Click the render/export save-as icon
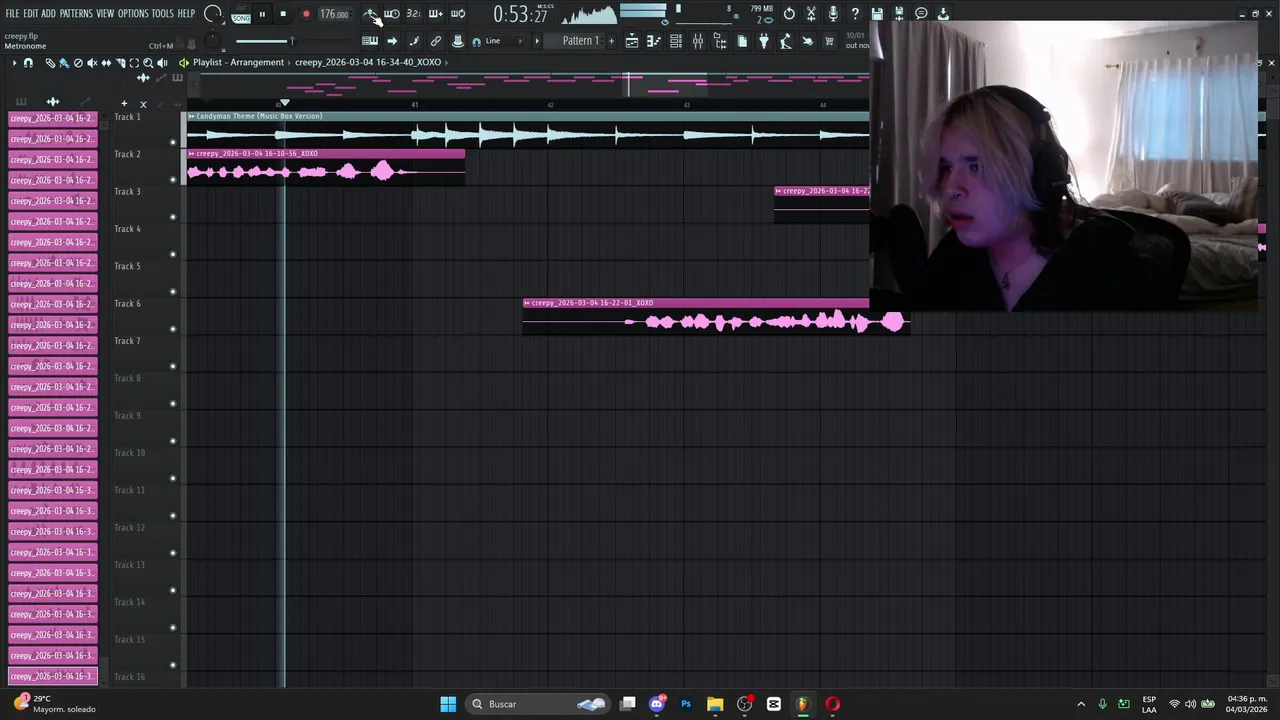The height and width of the screenshot is (720, 1280). coord(899,14)
